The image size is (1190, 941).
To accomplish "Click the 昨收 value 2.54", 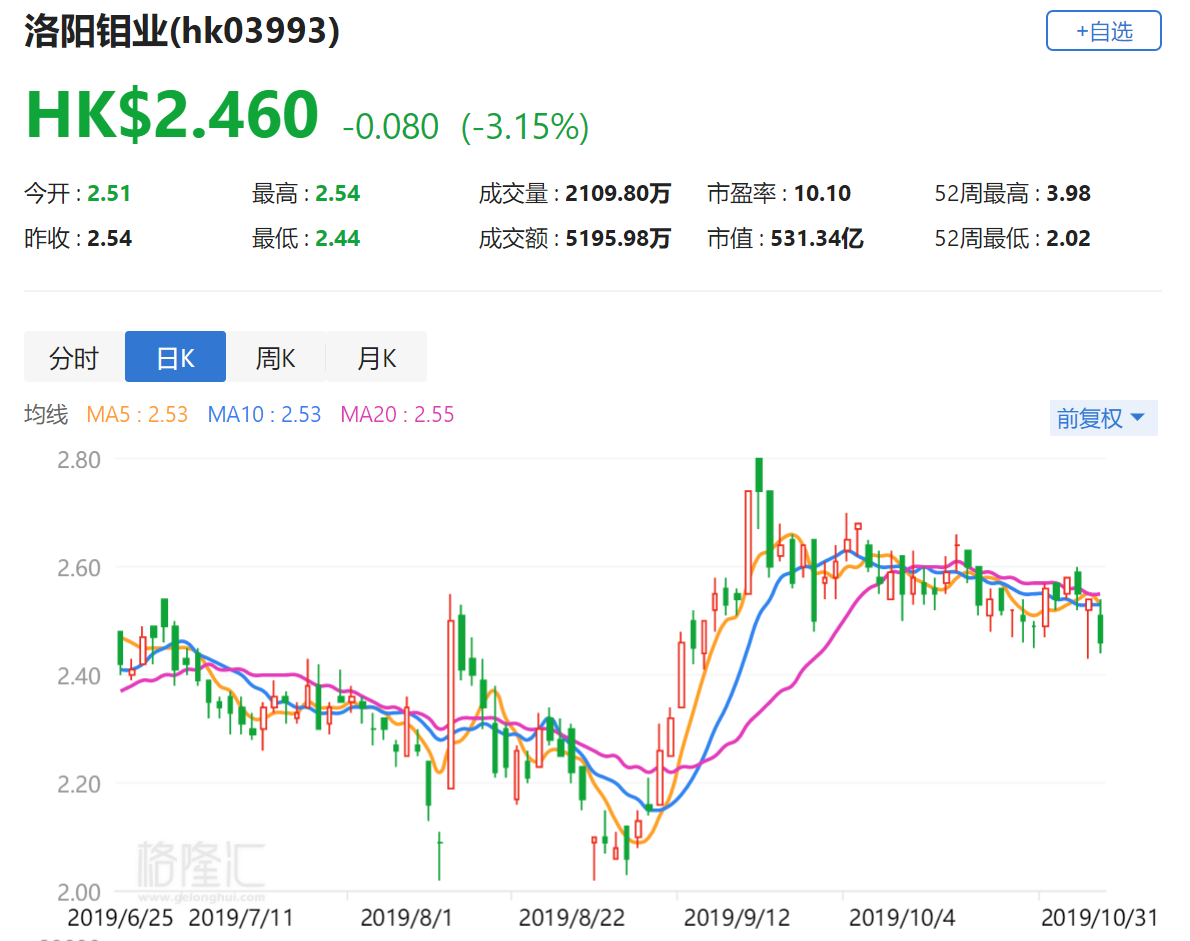I will [x=109, y=239].
